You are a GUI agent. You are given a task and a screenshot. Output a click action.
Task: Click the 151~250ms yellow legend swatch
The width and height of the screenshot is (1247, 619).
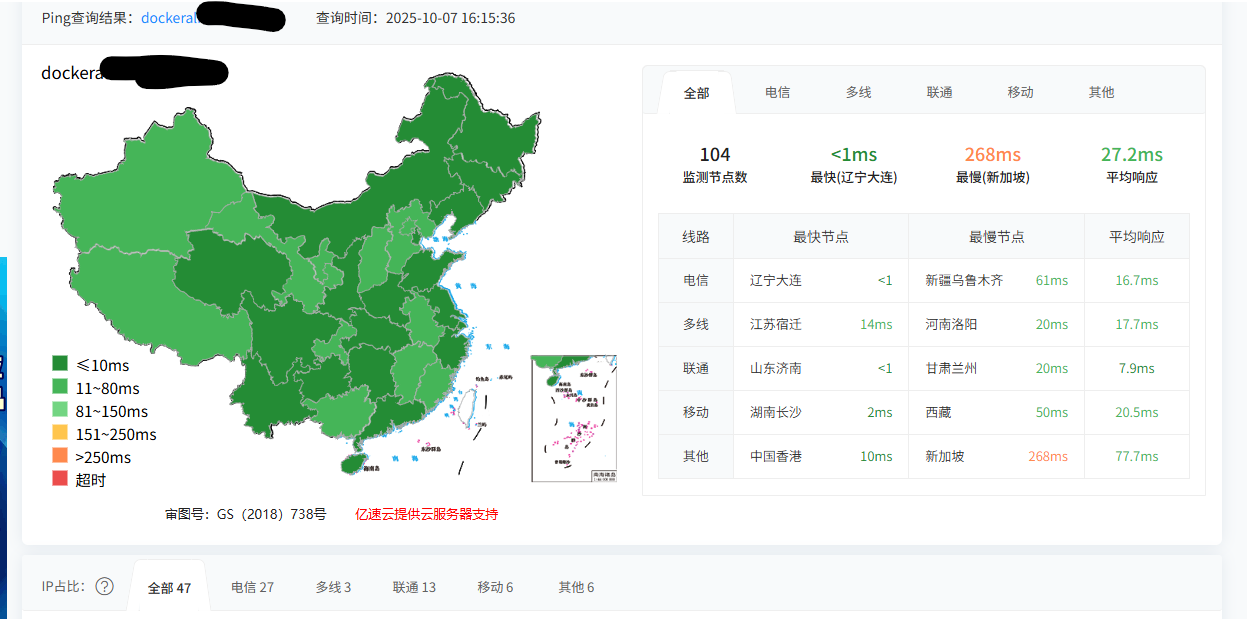pyautogui.click(x=60, y=434)
